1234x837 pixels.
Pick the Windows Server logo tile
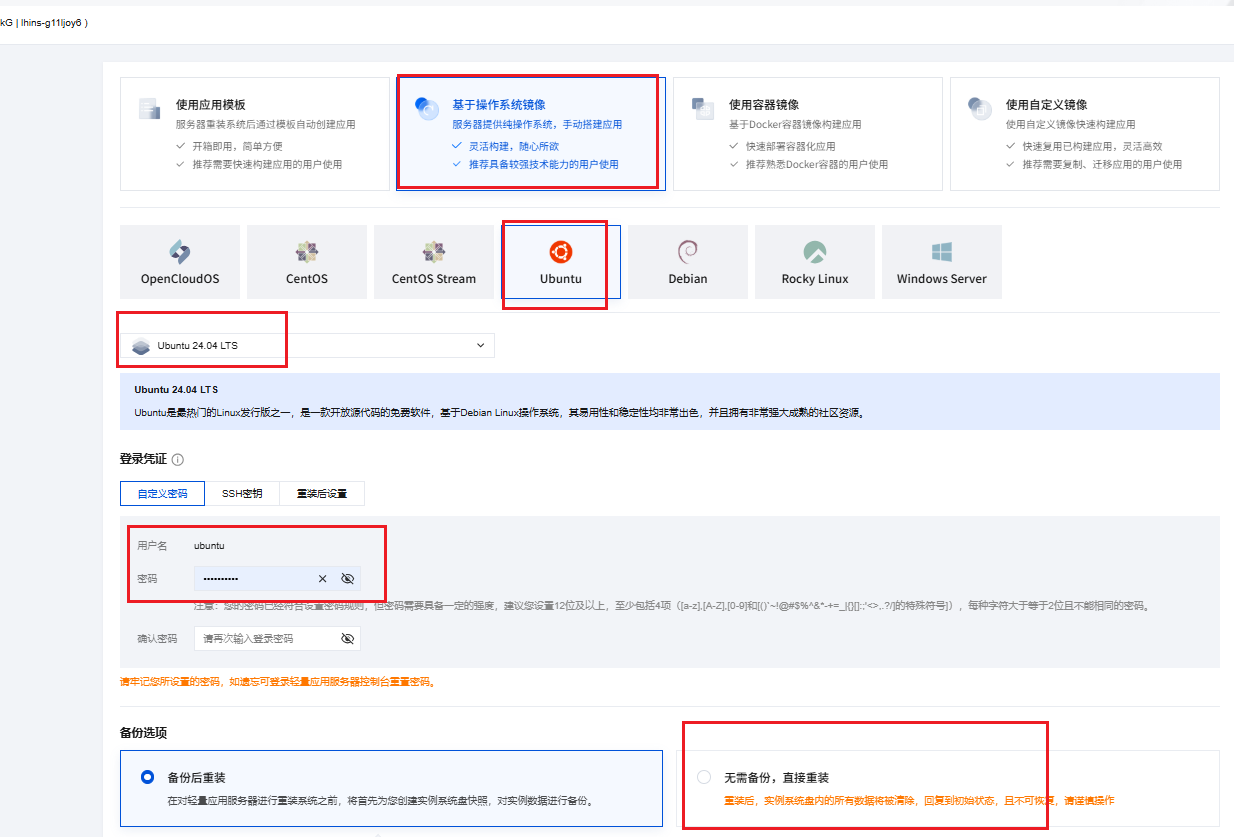(x=942, y=262)
